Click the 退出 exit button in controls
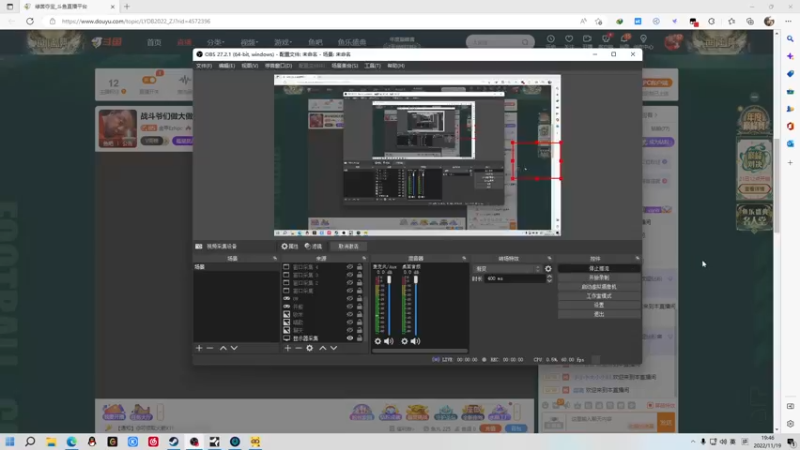 [x=599, y=314]
